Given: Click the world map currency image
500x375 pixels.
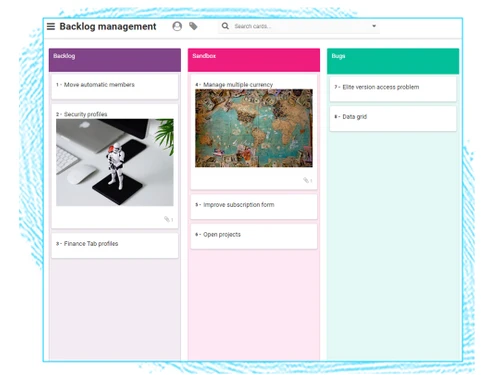Looking at the screenshot, I should click(x=254, y=128).
